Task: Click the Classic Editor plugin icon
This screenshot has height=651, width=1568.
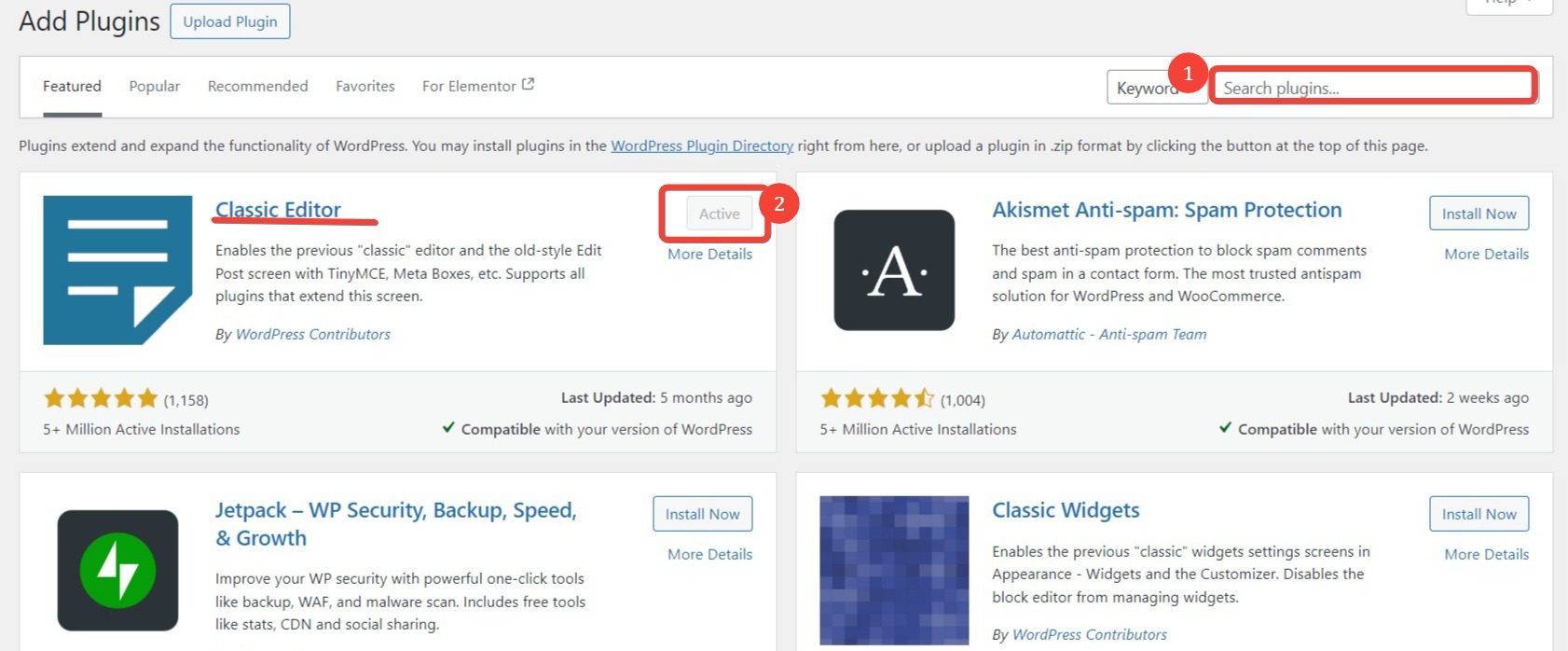Action: pyautogui.click(x=117, y=270)
